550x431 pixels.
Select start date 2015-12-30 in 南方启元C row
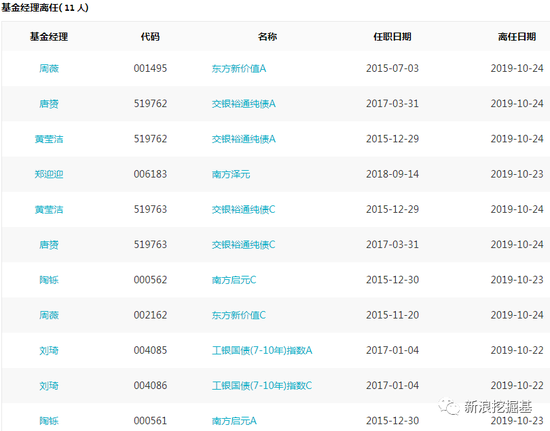tap(393, 280)
